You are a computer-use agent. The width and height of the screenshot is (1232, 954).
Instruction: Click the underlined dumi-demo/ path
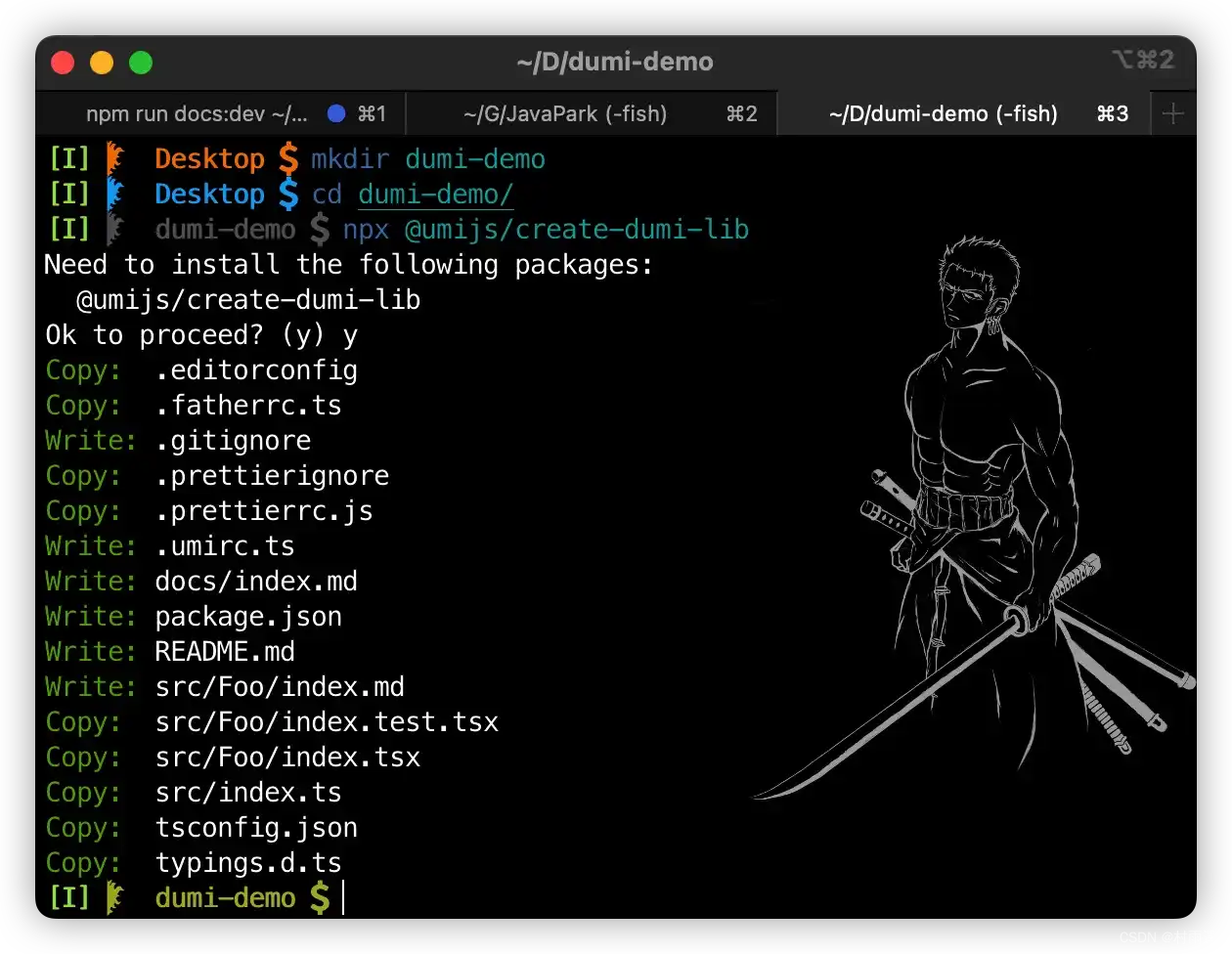pos(435,195)
